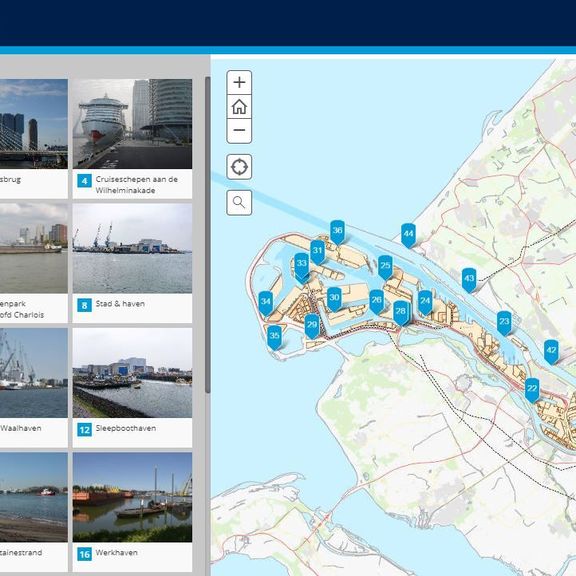The height and width of the screenshot is (576, 576).
Task: Select map marker 31
Action: coord(317,252)
